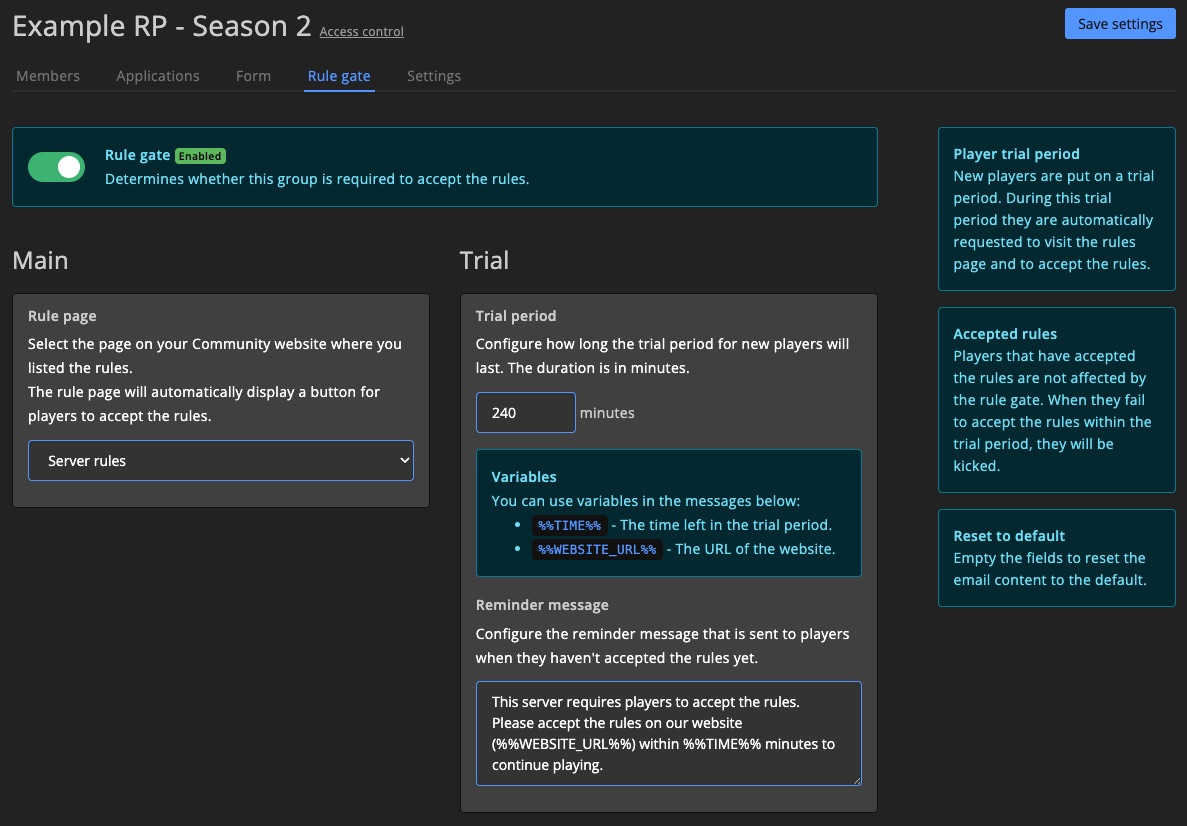
Task: Click the Save settings button
Action: click(1119, 25)
